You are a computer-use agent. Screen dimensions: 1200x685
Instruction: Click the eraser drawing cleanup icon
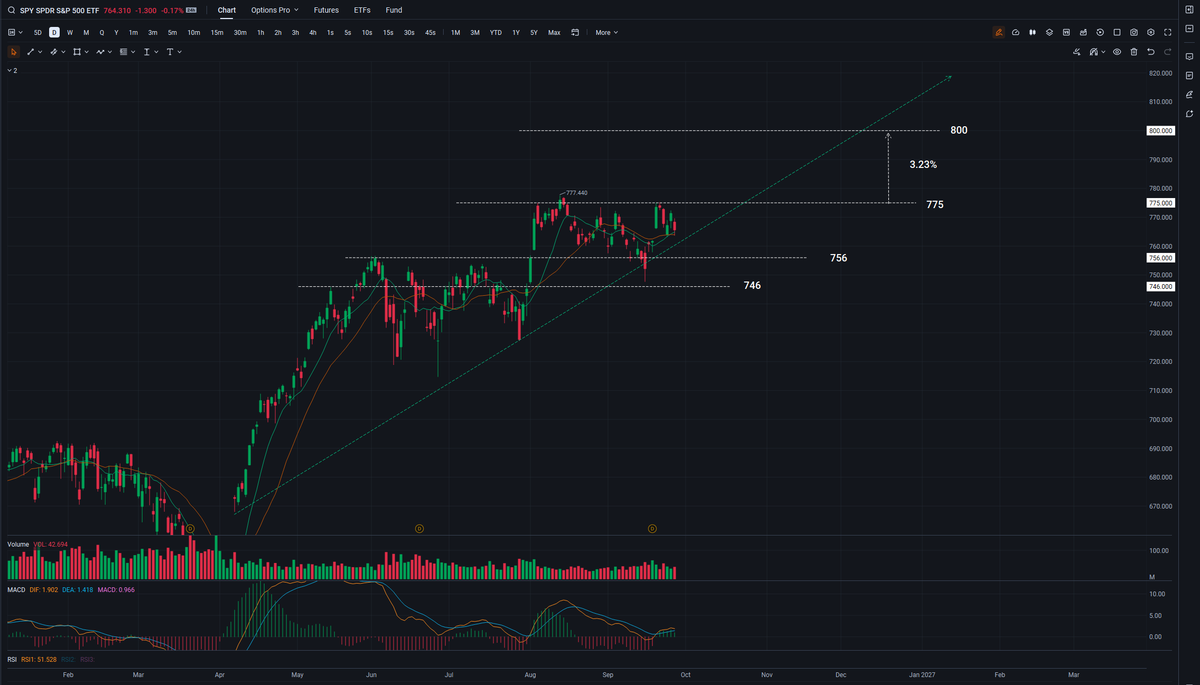(1077, 51)
